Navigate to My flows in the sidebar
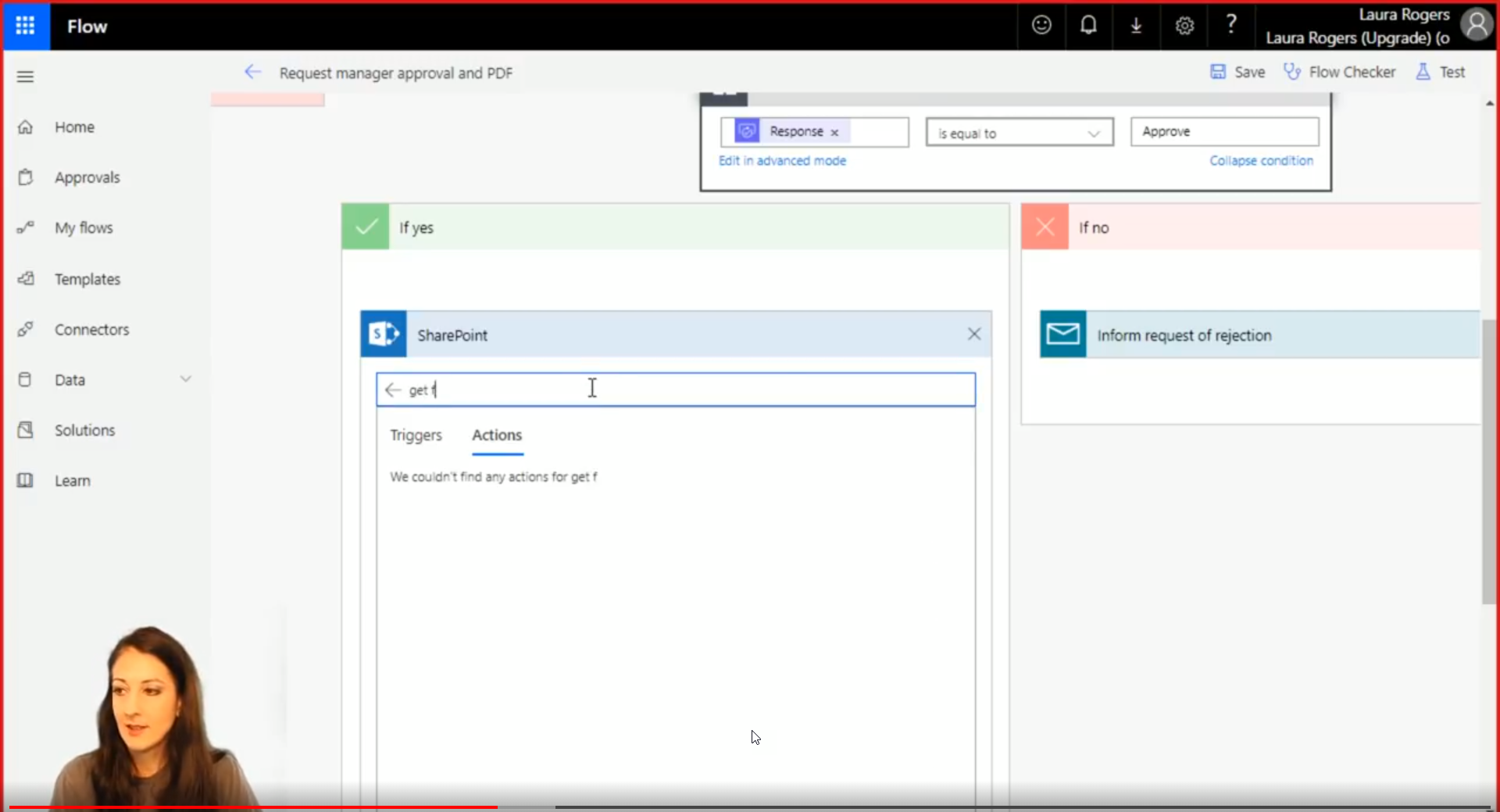The height and width of the screenshot is (812, 1500). click(x=82, y=227)
